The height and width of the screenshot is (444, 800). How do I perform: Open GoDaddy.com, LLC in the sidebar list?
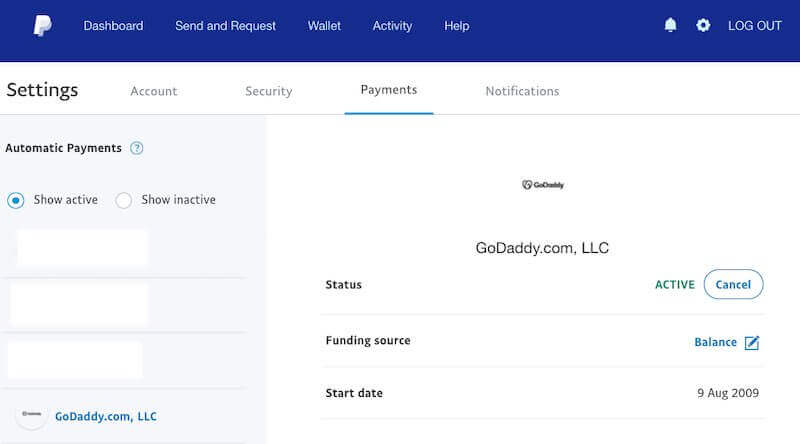point(106,416)
